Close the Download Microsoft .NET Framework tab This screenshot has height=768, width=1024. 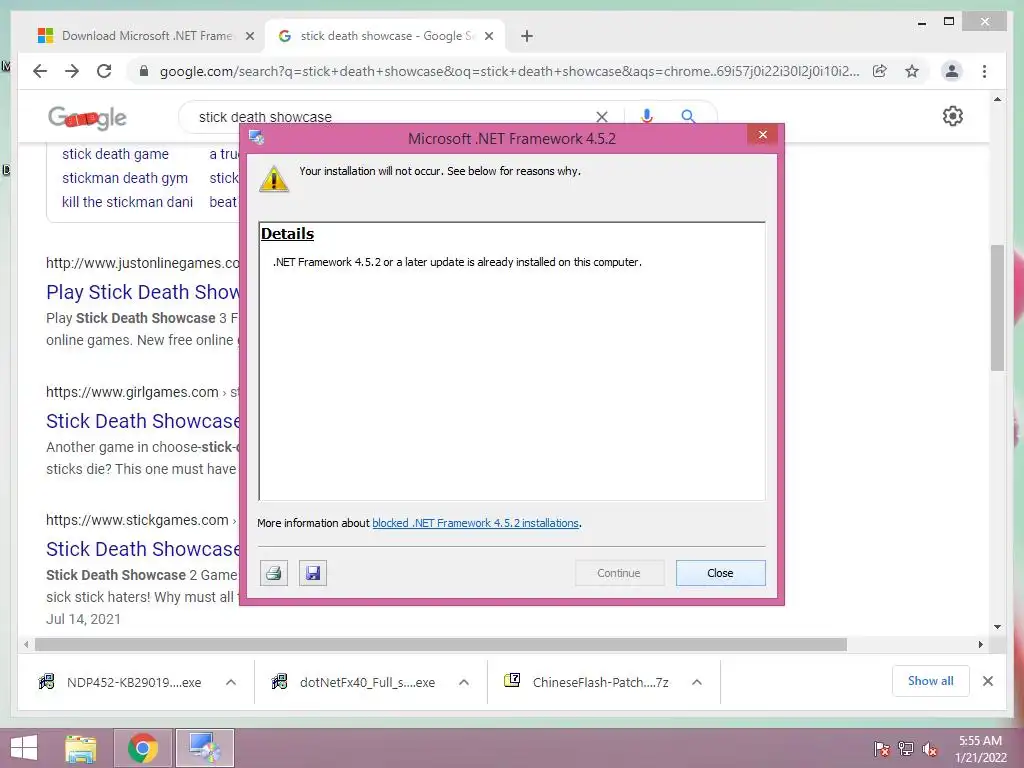[x=249, y=36]
